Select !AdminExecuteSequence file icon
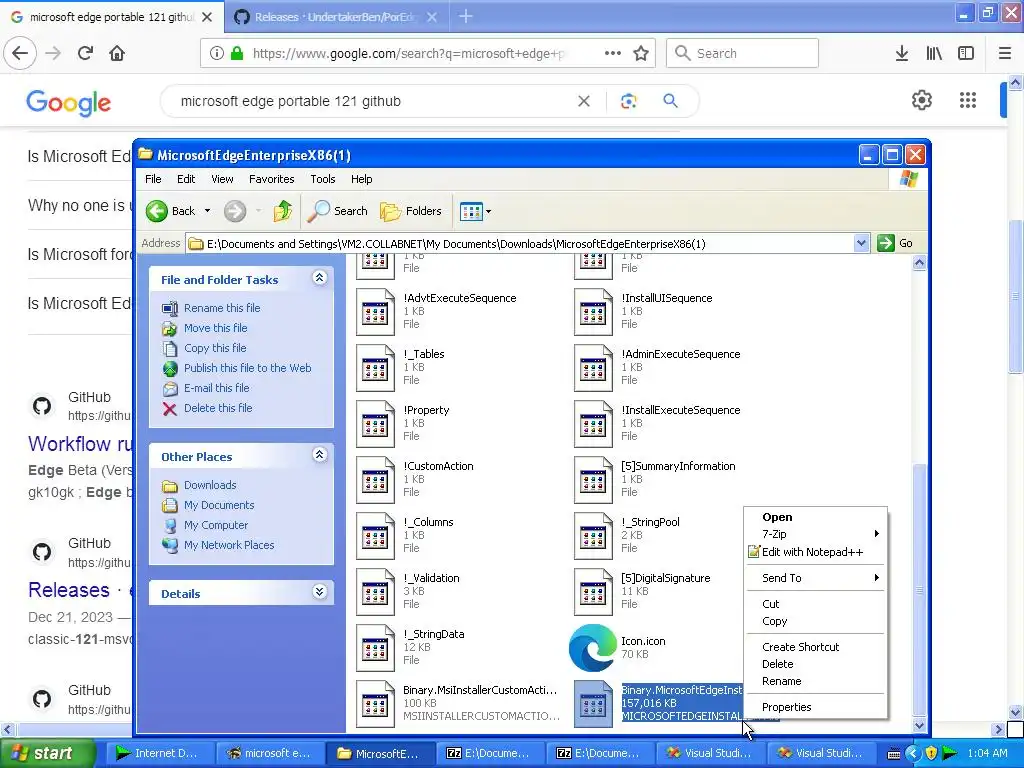This screenshot has height=768, width=1024. tap(594, 368)
